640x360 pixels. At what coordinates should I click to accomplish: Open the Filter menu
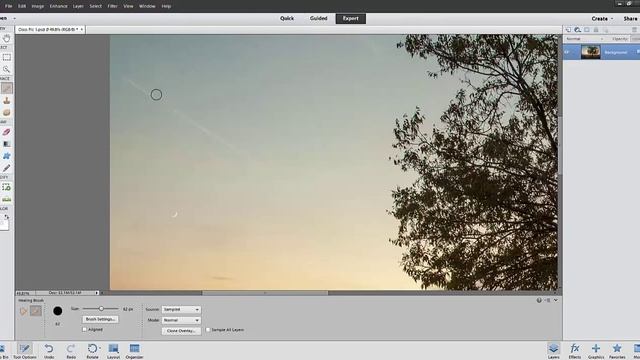coord(113,6)
